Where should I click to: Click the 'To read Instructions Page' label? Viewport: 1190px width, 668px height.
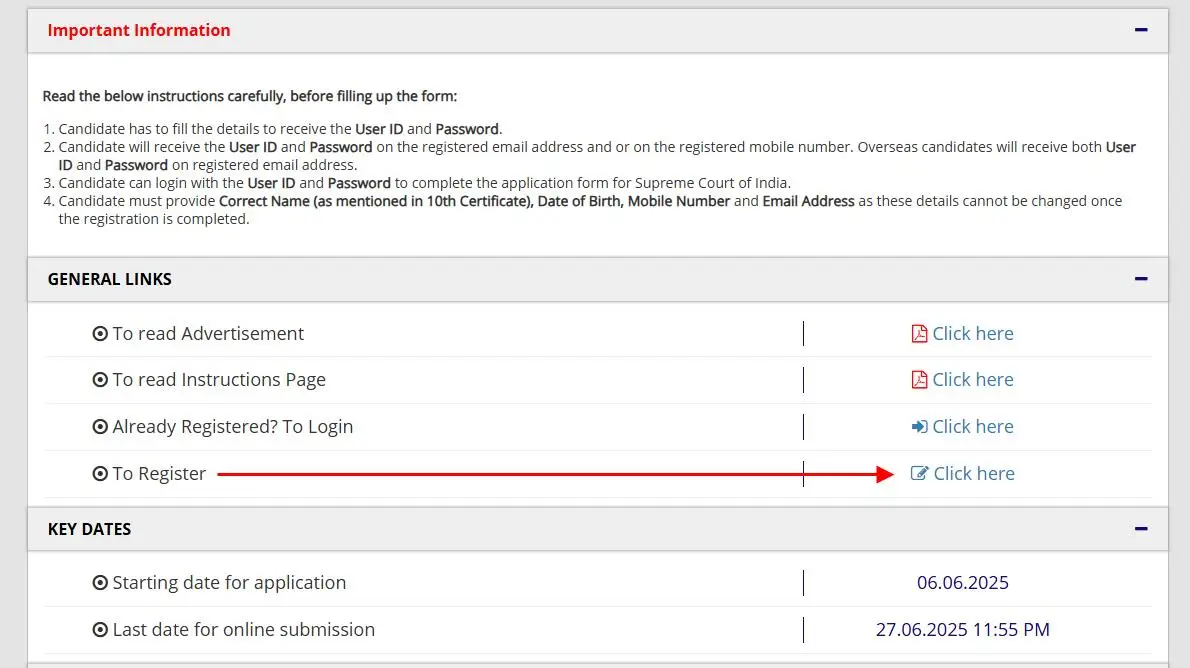click(x=219, y=380)
